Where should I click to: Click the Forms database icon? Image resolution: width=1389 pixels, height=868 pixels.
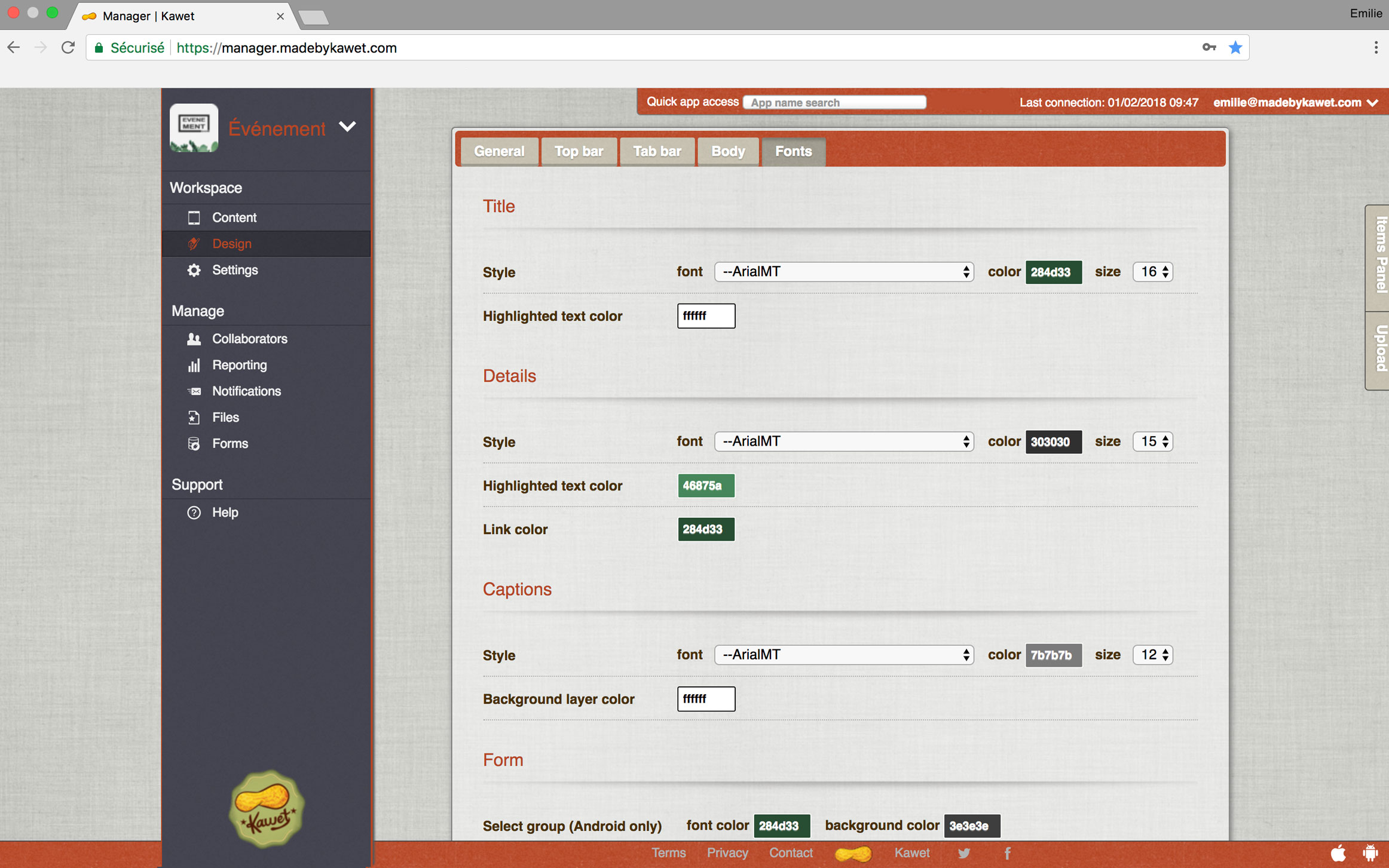[194, 444]
